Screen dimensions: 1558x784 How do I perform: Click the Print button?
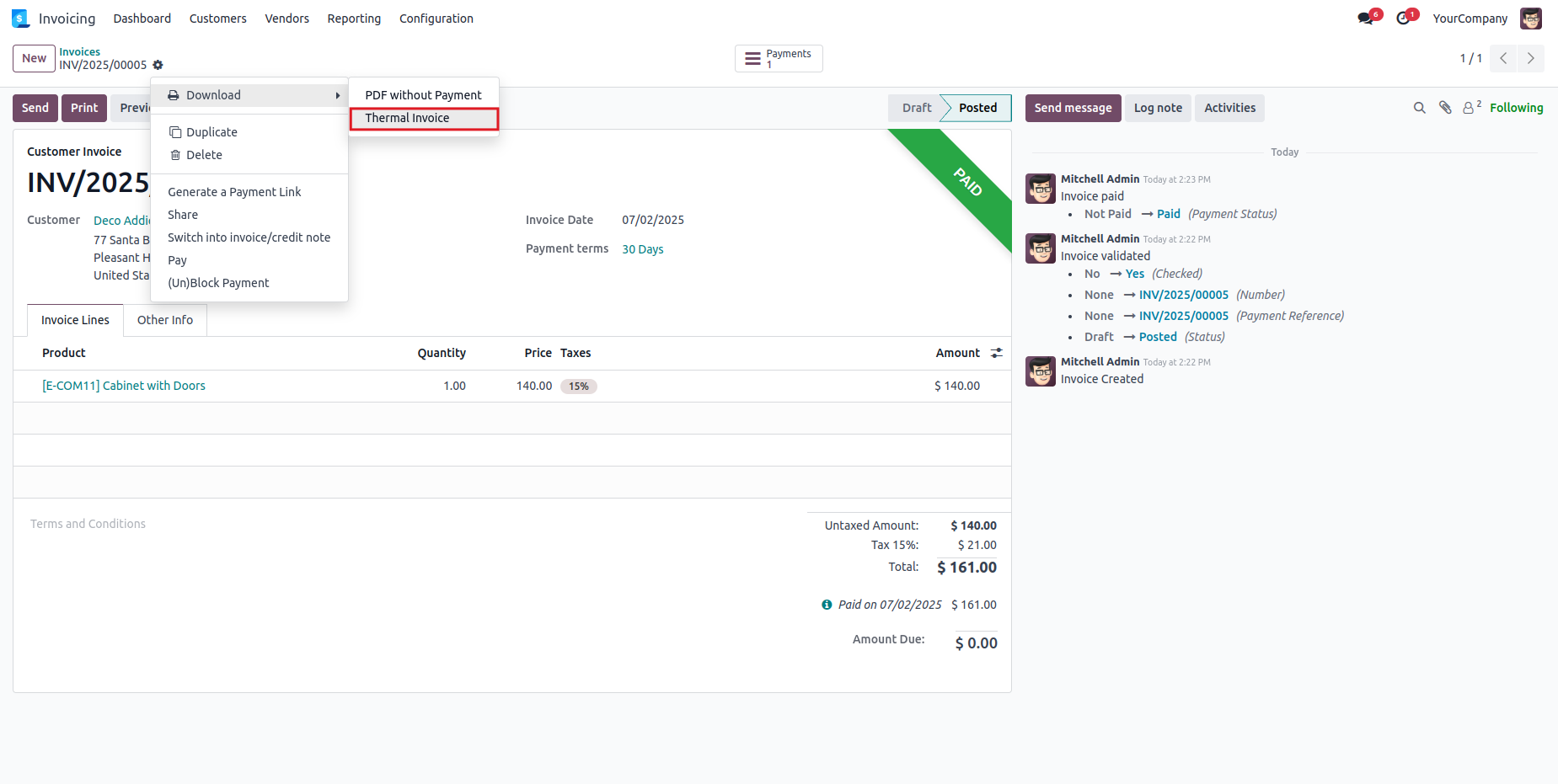(84, 108)
